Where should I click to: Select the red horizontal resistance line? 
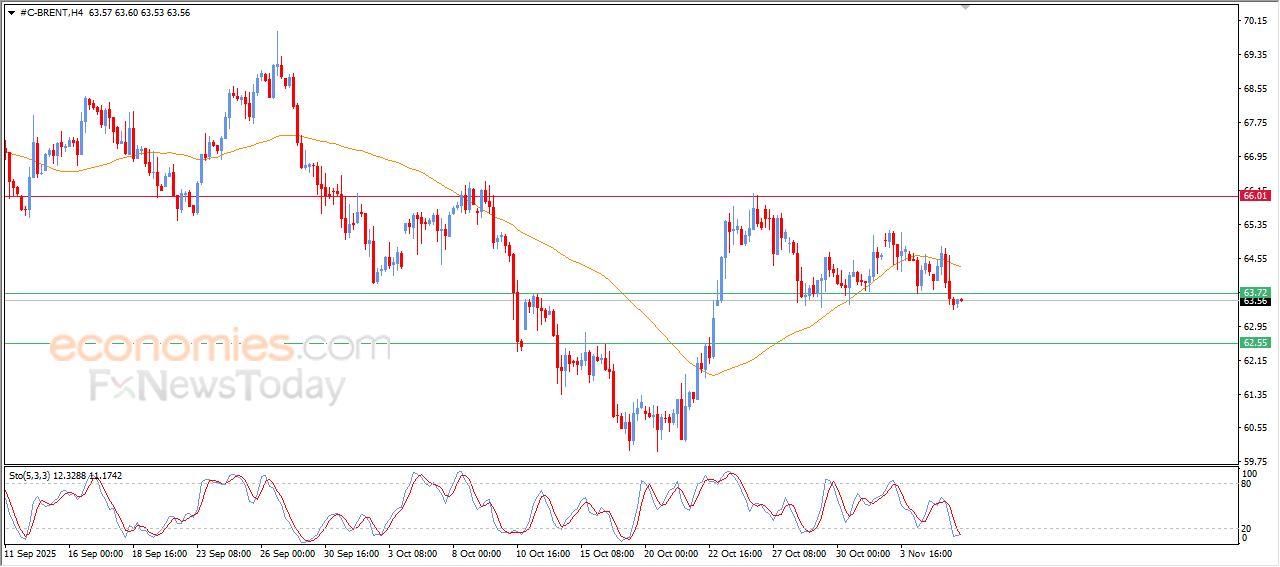600,197
